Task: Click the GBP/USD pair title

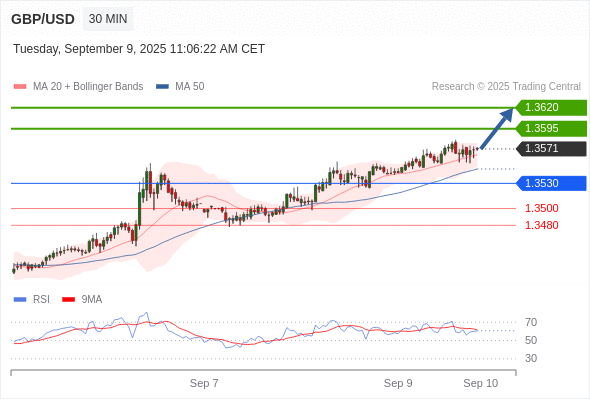Action: tap(43, 19)
